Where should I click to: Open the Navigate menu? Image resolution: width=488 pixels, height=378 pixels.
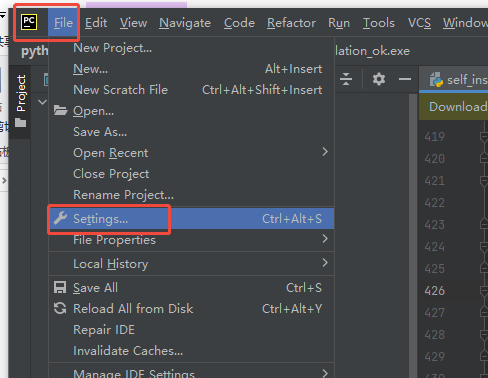(185, 23)
